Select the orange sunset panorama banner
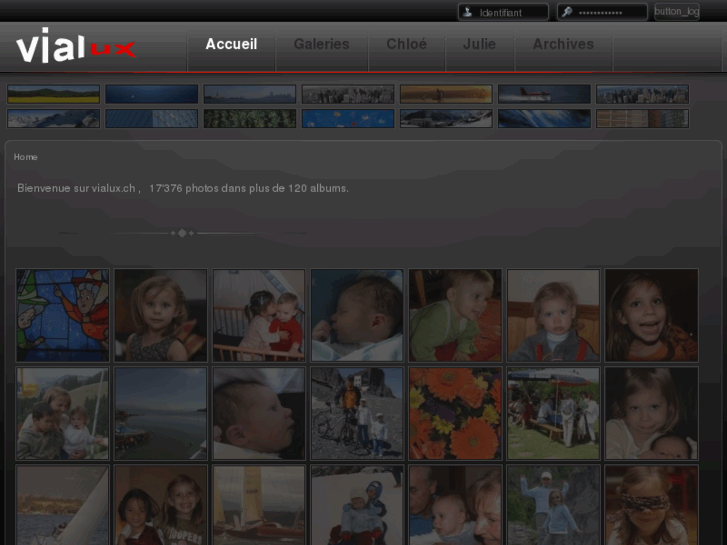 coord(446,94)
